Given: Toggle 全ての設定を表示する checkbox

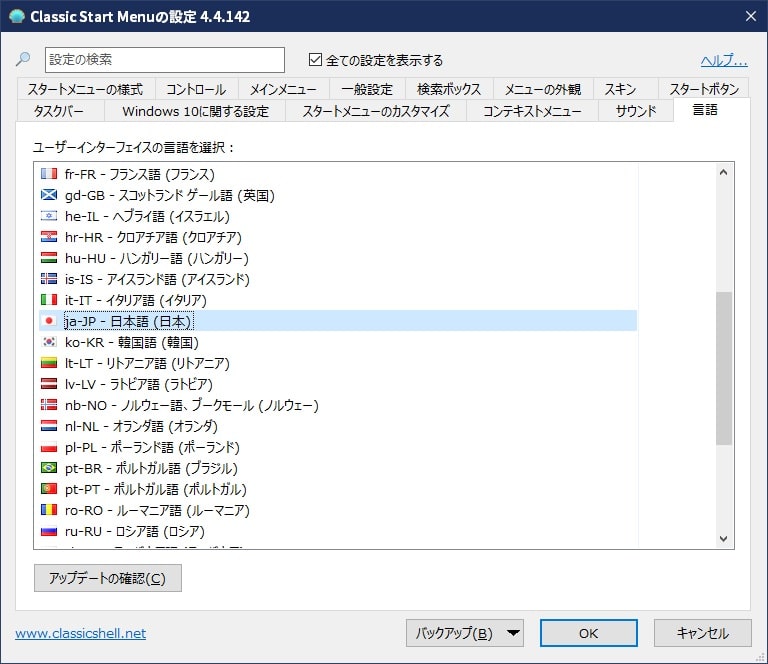Looking at the screenshot, I should click(x=315, y=60).
